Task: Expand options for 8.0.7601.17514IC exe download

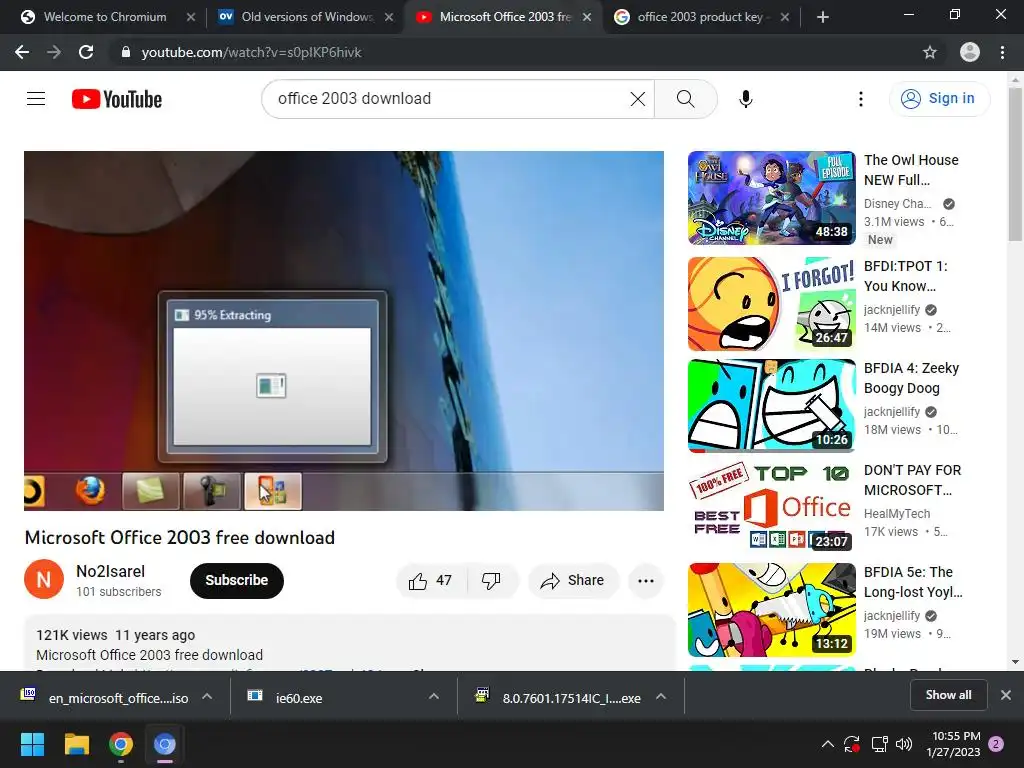Action: pyautogui.click(x=661, y=697)
